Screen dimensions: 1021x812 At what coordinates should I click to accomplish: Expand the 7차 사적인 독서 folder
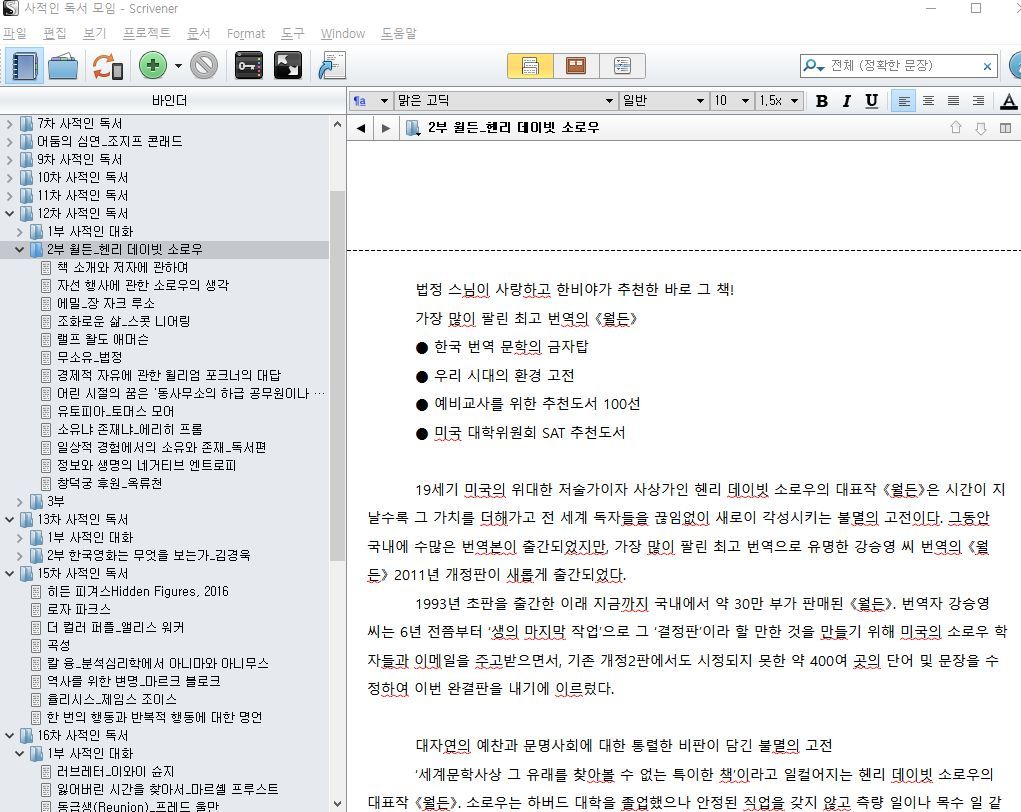(x=9, y=123)
